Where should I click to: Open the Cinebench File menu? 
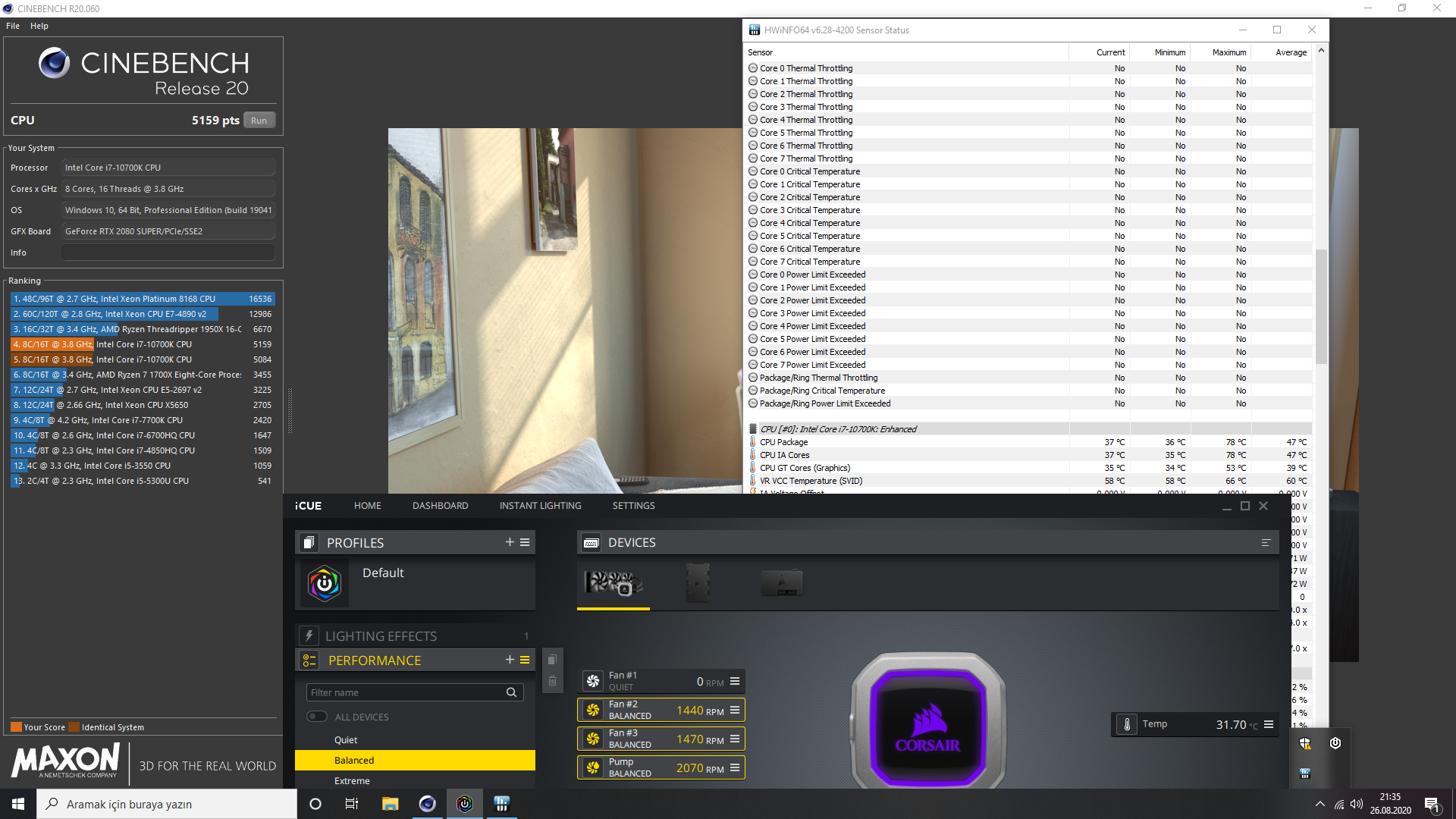(x=13, y=26)
